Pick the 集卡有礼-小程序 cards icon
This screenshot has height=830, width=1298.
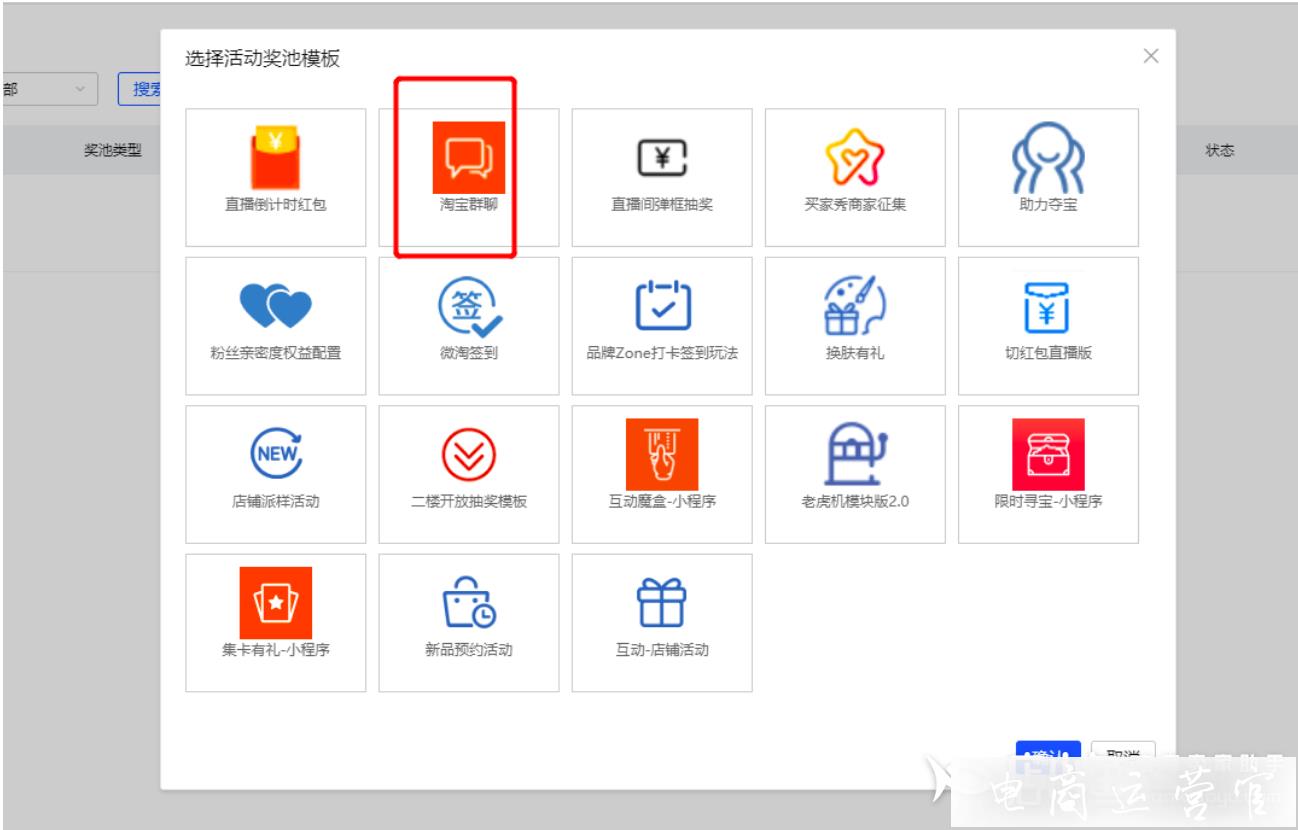[275, 602]
